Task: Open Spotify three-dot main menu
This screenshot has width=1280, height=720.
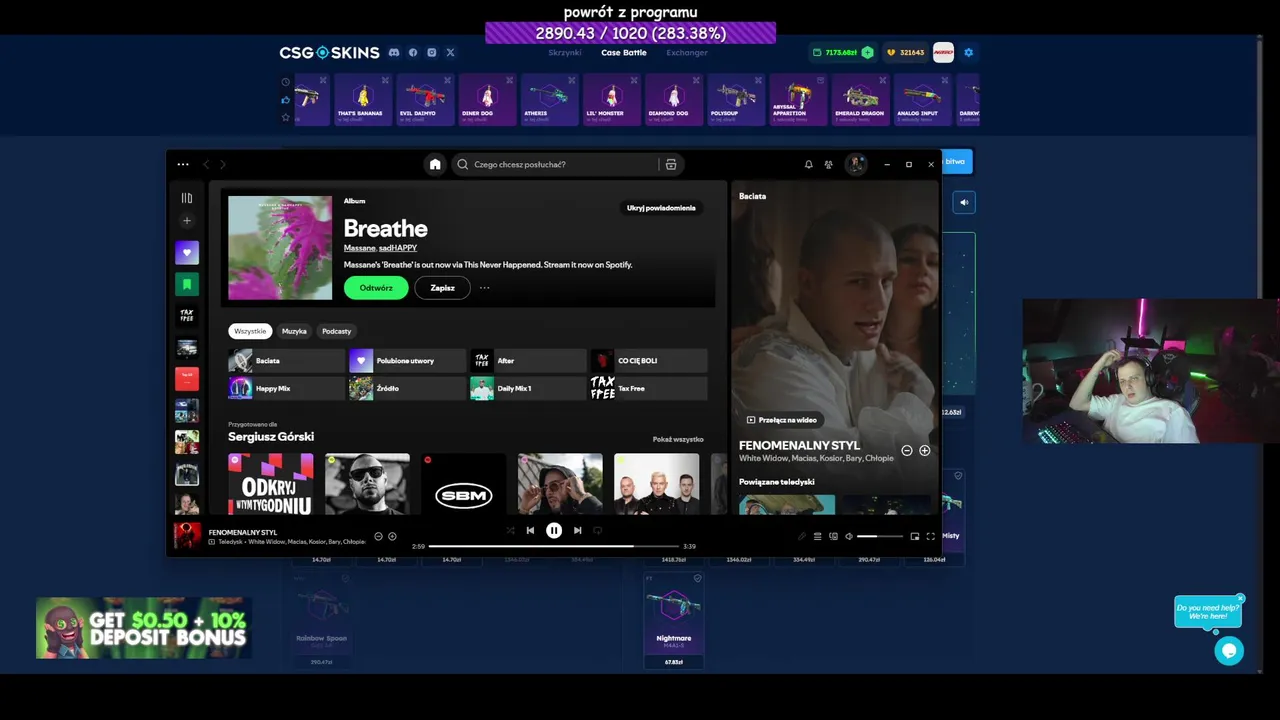Action: pyautogui.click(x=183, y=164)
